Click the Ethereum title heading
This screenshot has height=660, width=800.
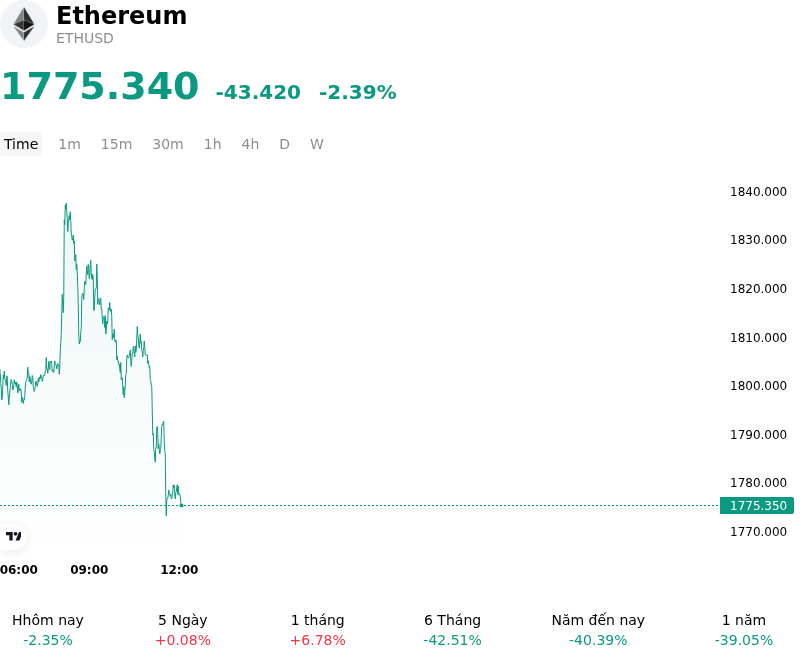click(x=121, y=15)
